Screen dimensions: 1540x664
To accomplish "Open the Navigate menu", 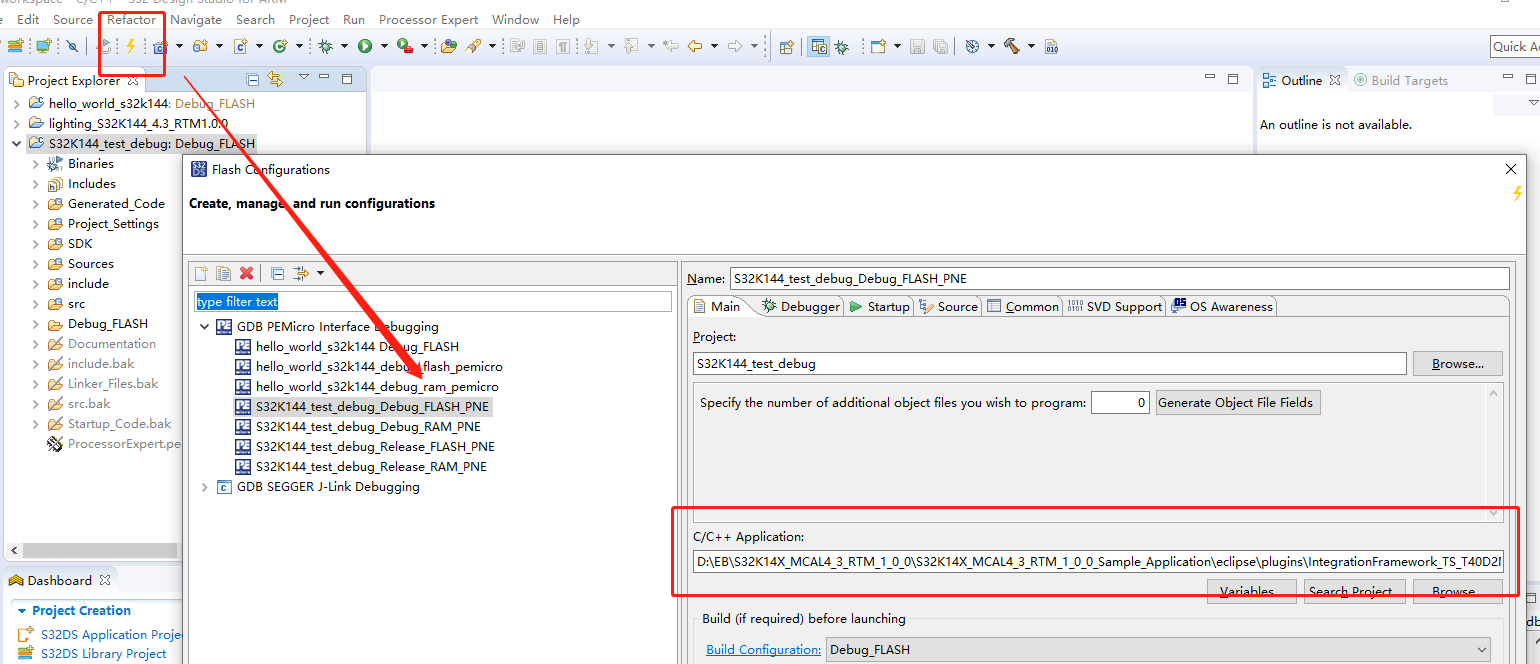I will point(196,19).
